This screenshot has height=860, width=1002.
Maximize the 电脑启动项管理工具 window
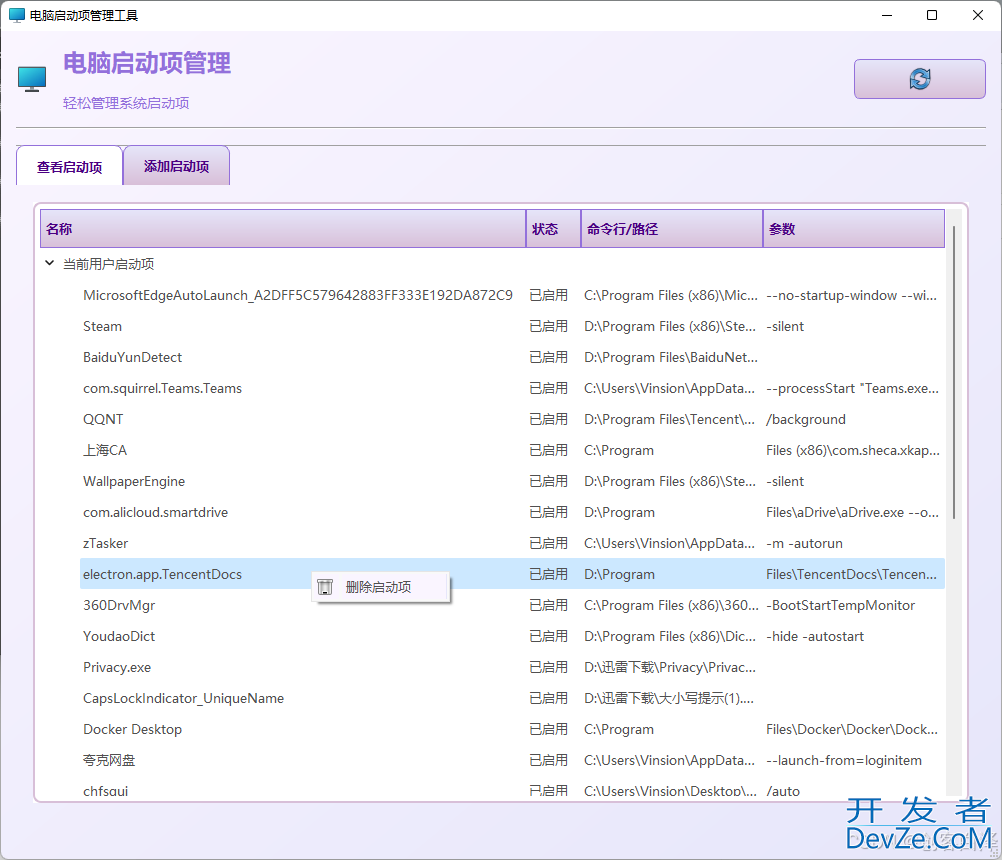(932, 15)
